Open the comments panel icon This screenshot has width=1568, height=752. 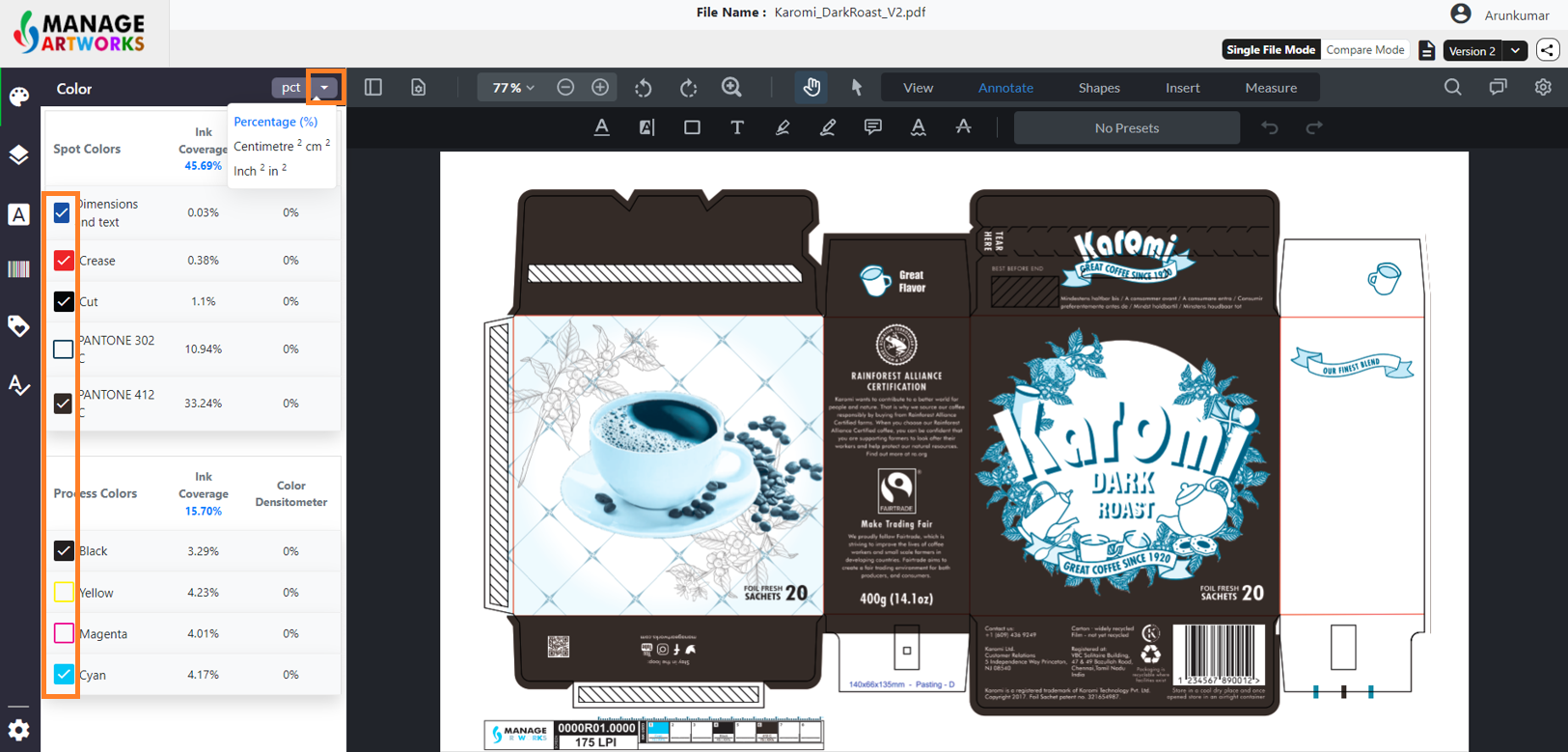pyautogui.click(x=1498, y=88)
